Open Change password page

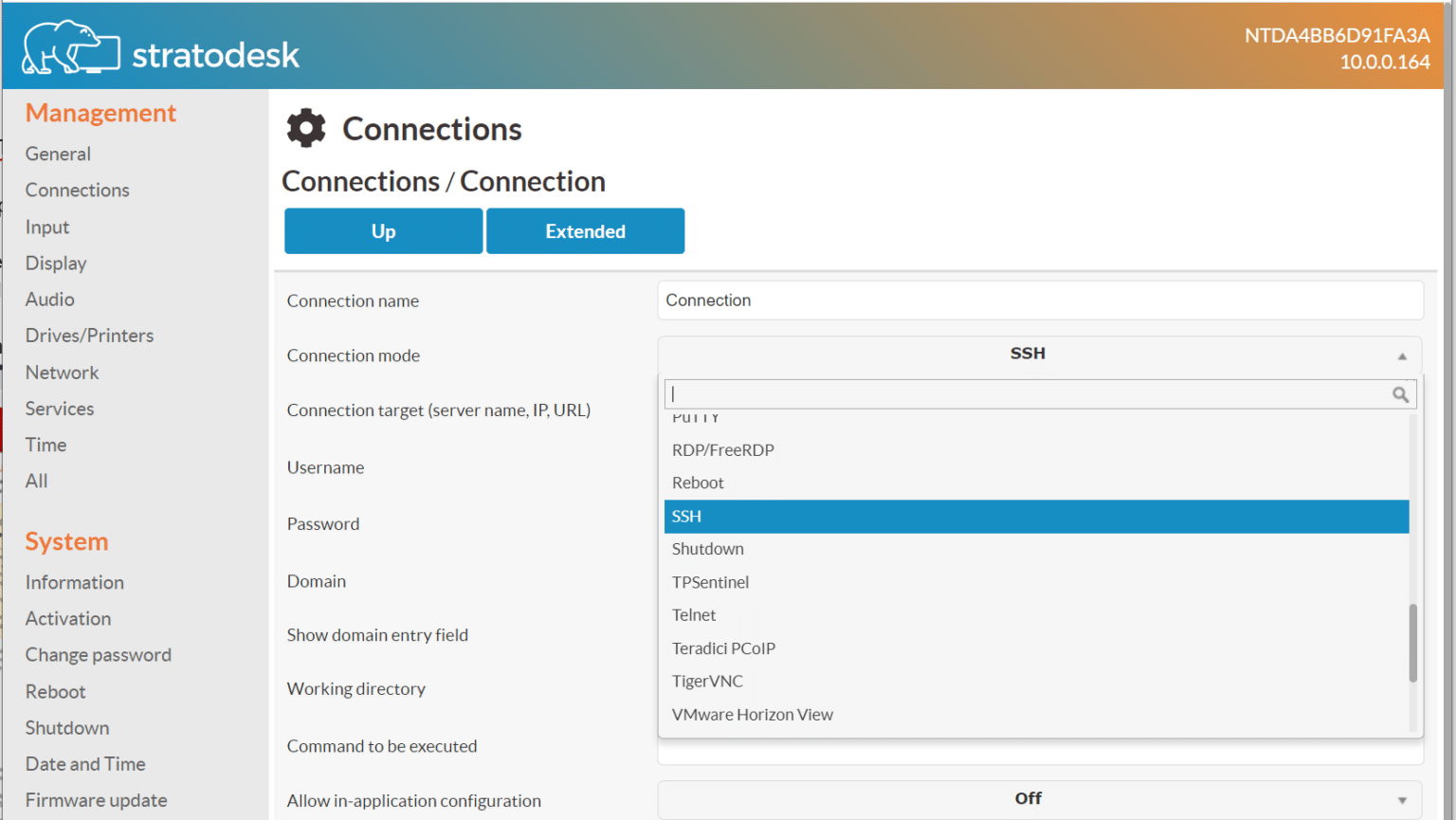click(x=99, y=655)
